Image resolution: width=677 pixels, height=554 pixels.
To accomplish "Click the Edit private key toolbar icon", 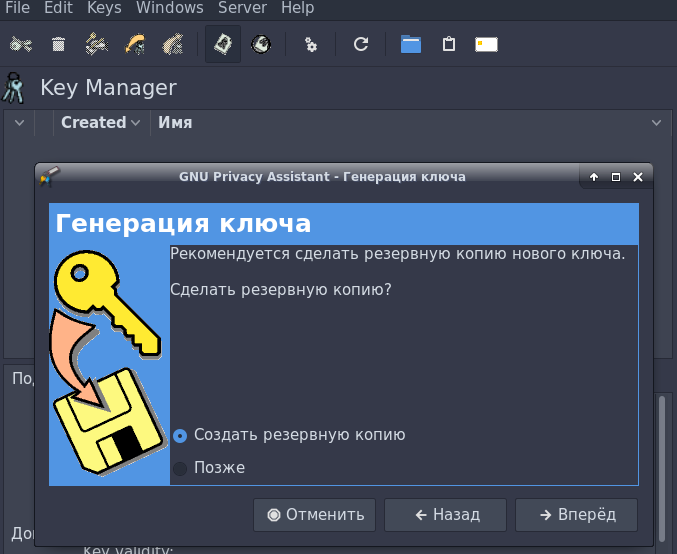I will click(x=21, y=44).
